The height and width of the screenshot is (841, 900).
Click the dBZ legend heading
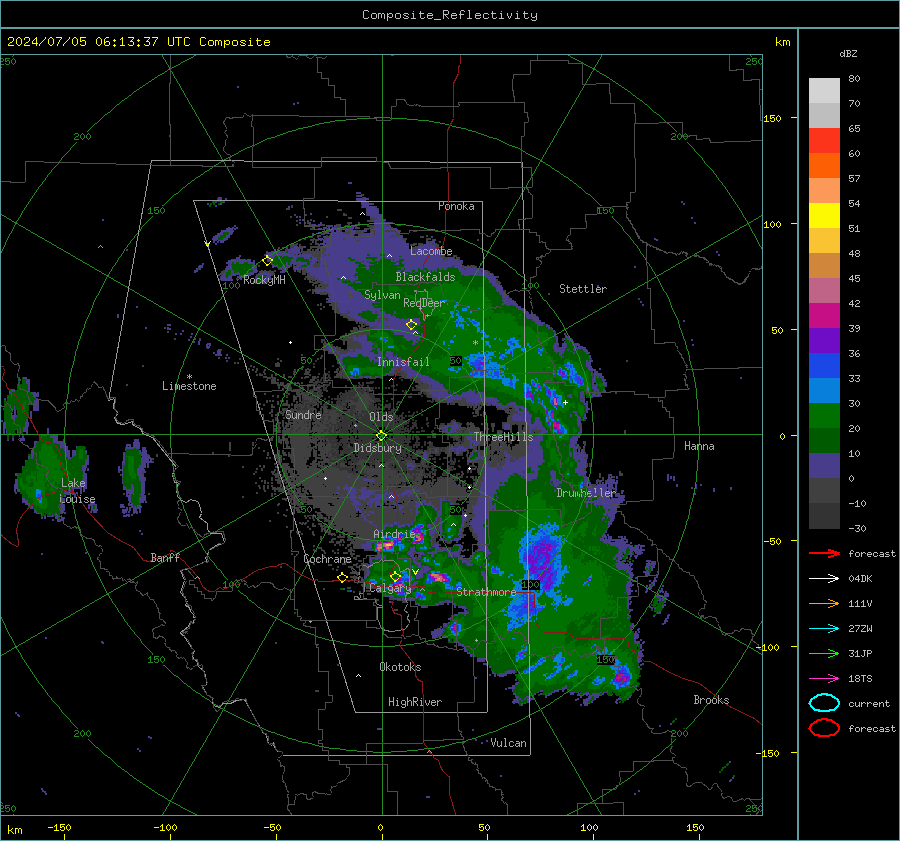848,53
